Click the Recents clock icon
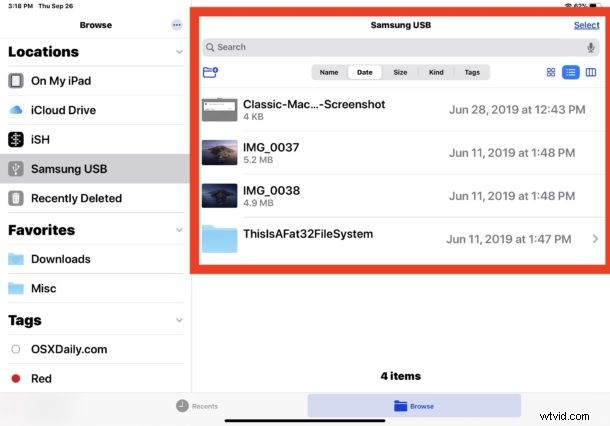610x426 pixels. [x=182, y=406]
